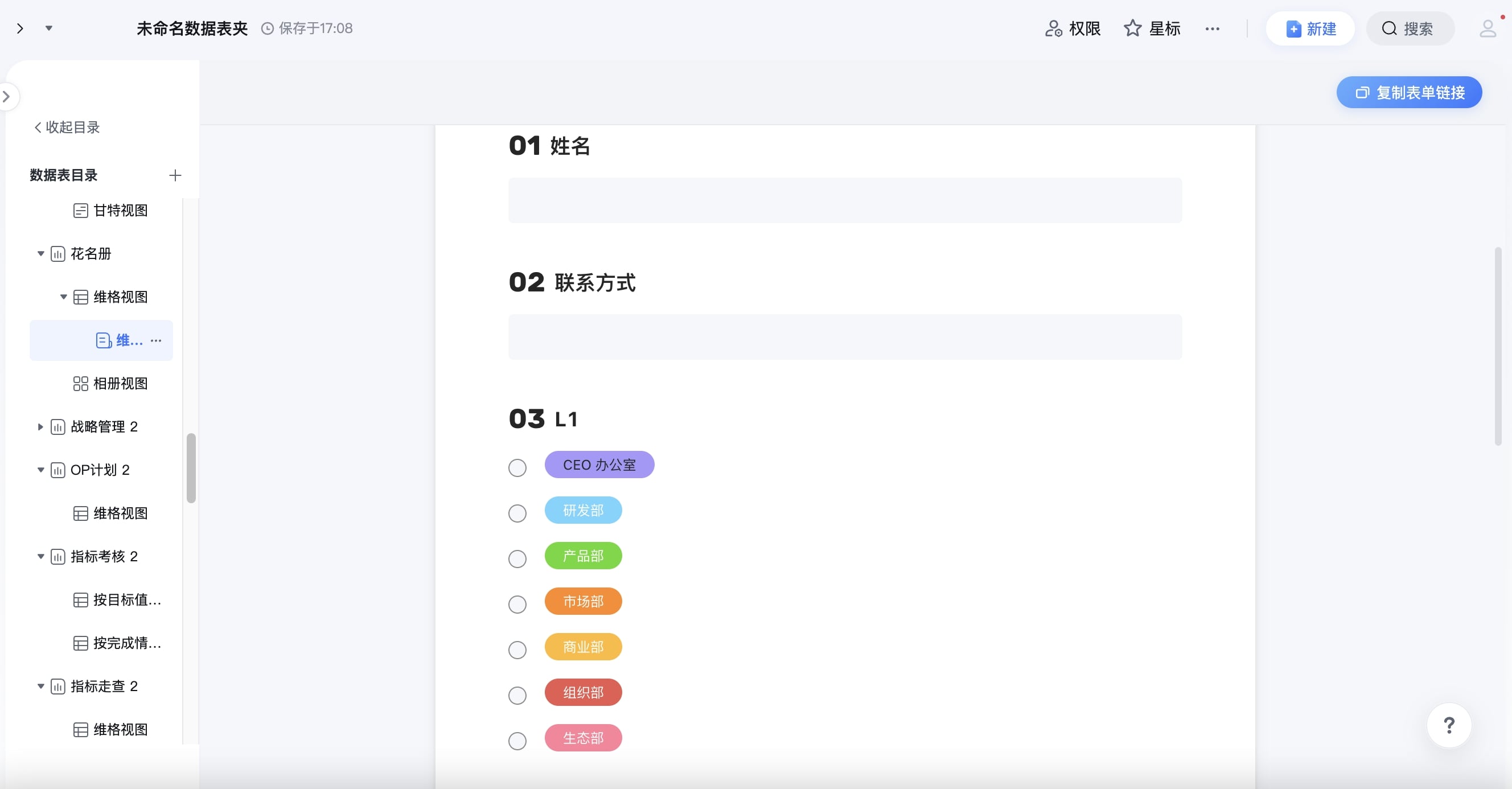Select the CEO 办公室 radio option
Viewport: 1512px width, 789px height.
pos(517,468)
